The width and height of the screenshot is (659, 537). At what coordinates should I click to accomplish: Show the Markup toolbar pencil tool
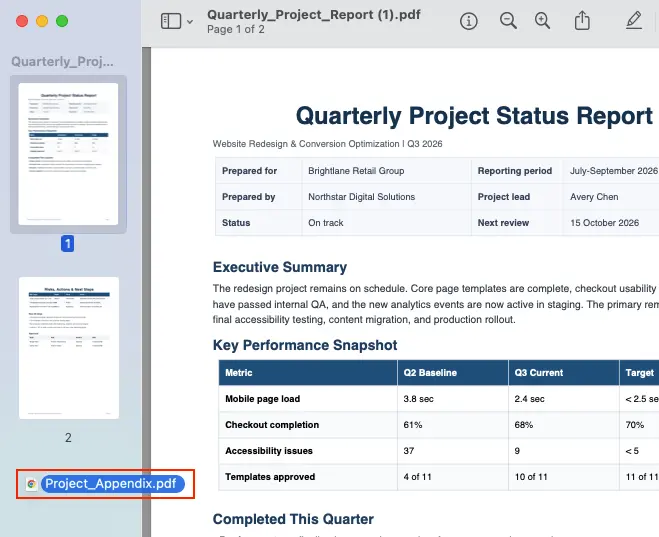[634, 21]
